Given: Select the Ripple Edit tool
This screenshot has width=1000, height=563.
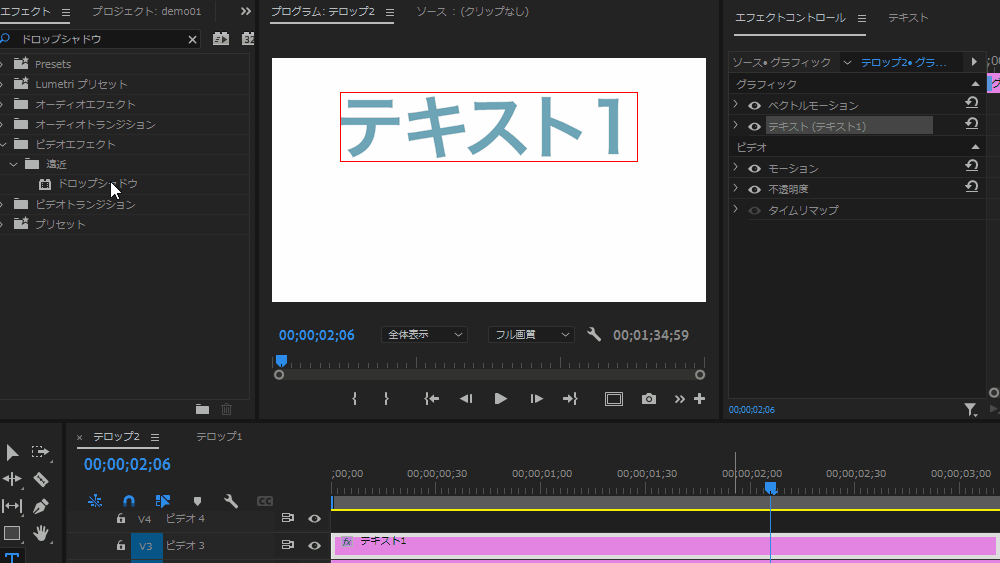Looking at the screenshot, I should click(x=11, y=479).
